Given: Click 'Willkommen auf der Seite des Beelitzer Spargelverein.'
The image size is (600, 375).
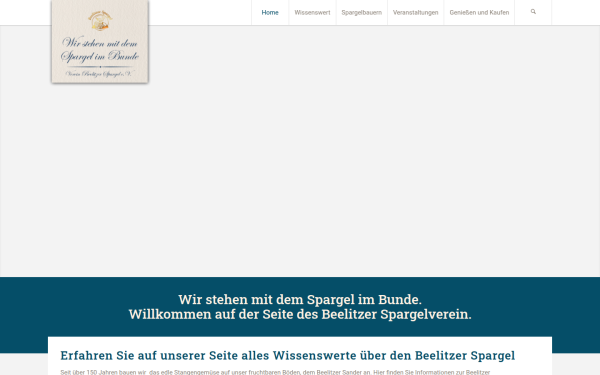Looking at the screenshot, I should (300, 314).
